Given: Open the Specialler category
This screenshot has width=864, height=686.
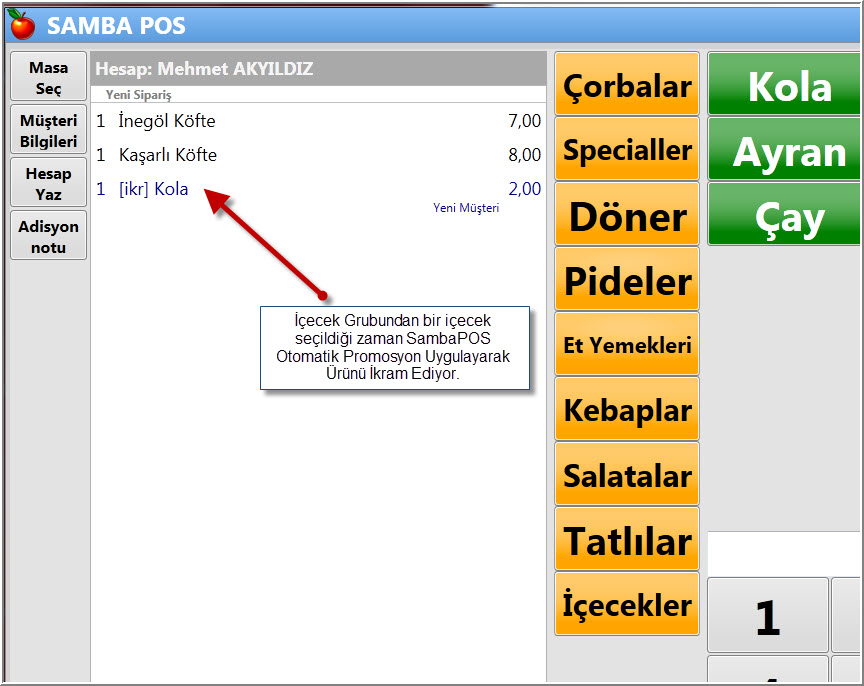Looking at the screenshot, I should (x=626, y=149).
